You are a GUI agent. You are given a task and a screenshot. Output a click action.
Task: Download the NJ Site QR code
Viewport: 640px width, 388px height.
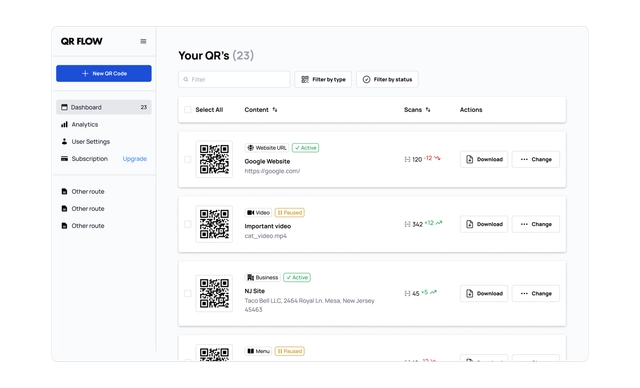pos(484,293)
